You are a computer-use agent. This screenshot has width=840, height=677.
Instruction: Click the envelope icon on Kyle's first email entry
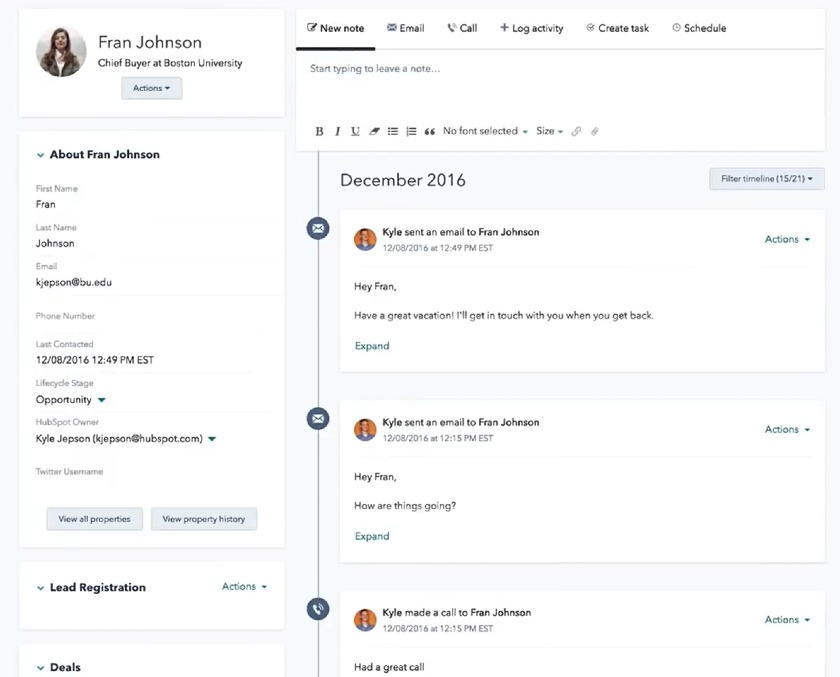pyautogui.click(x=317, y=228)
